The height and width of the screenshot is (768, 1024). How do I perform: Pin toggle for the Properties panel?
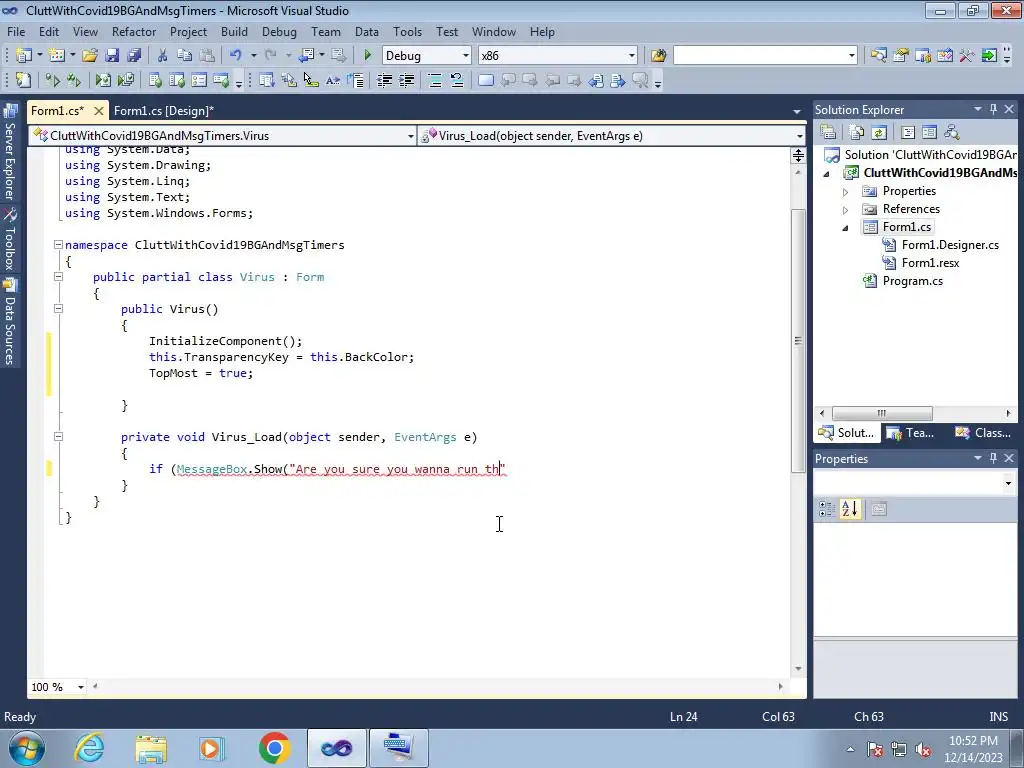[x=993, y=458]
